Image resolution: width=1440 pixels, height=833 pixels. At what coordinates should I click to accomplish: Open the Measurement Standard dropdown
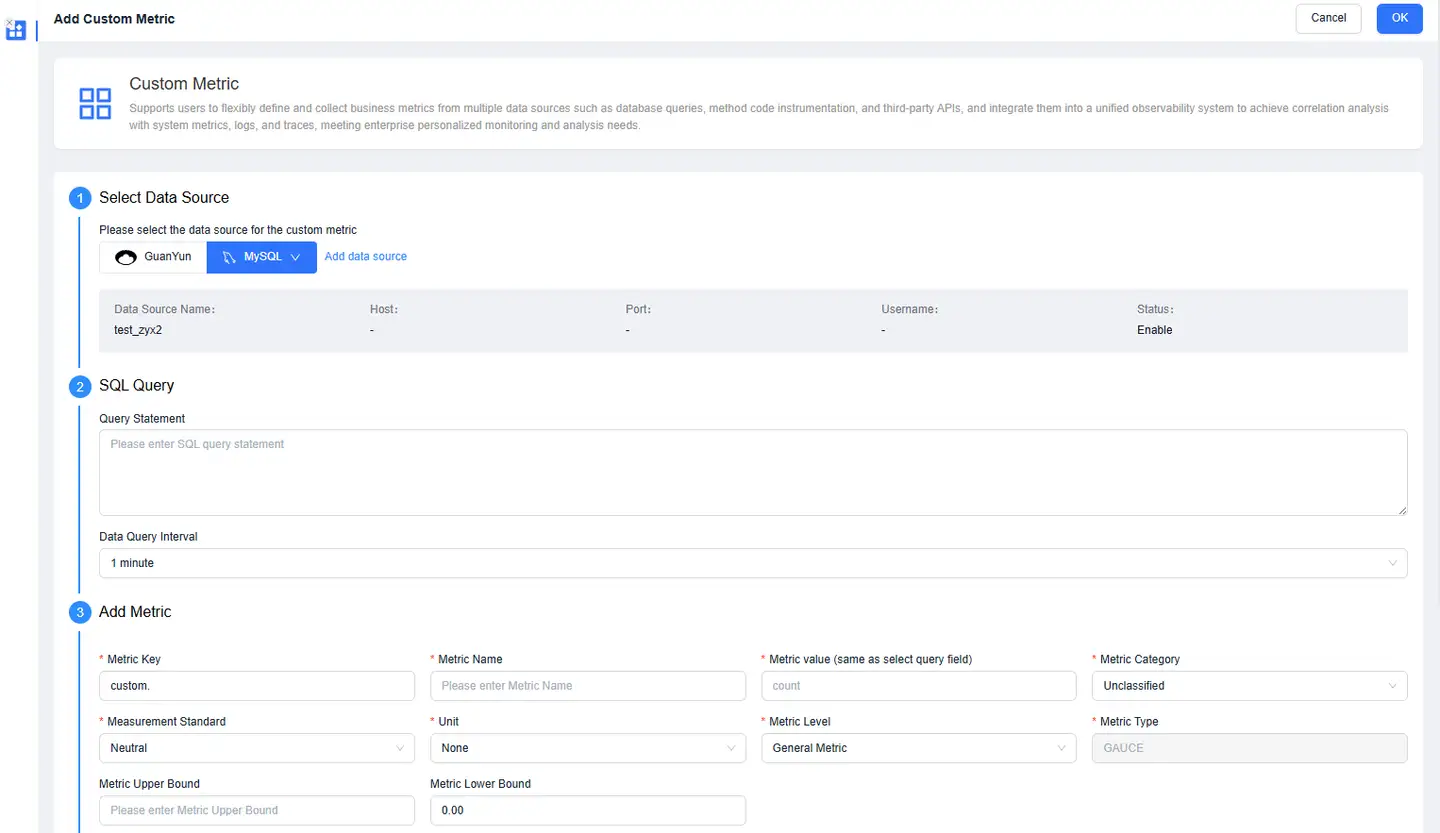pyautogui.click(x=256, y=748)
